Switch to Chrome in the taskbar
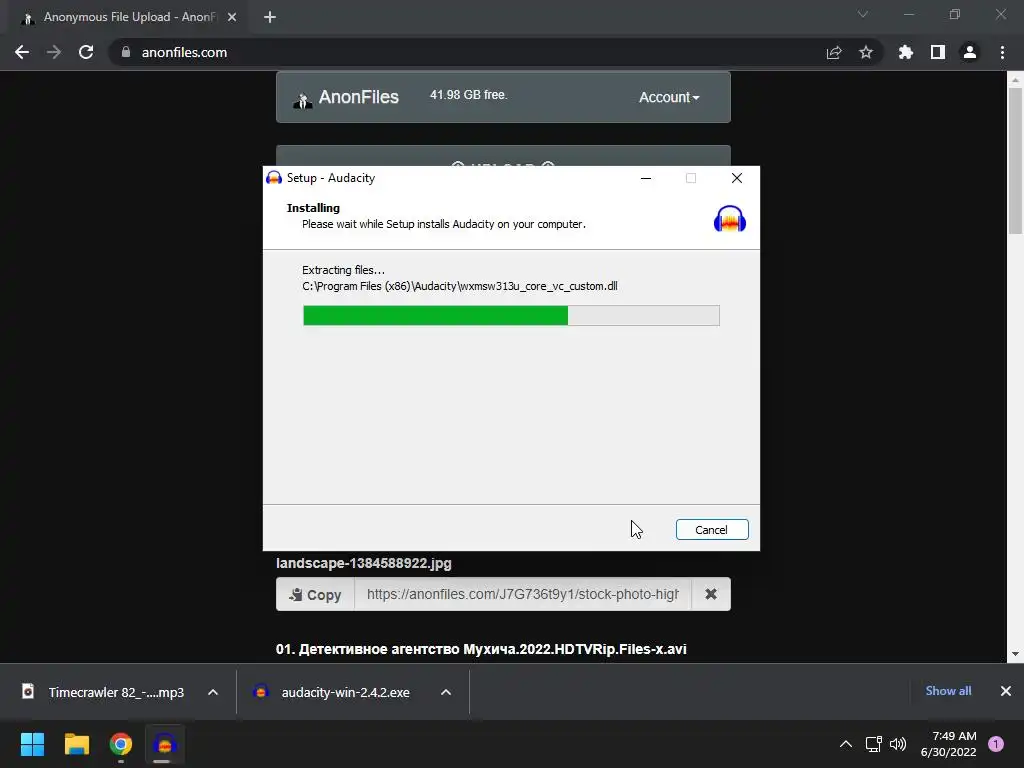 [120, 744]
